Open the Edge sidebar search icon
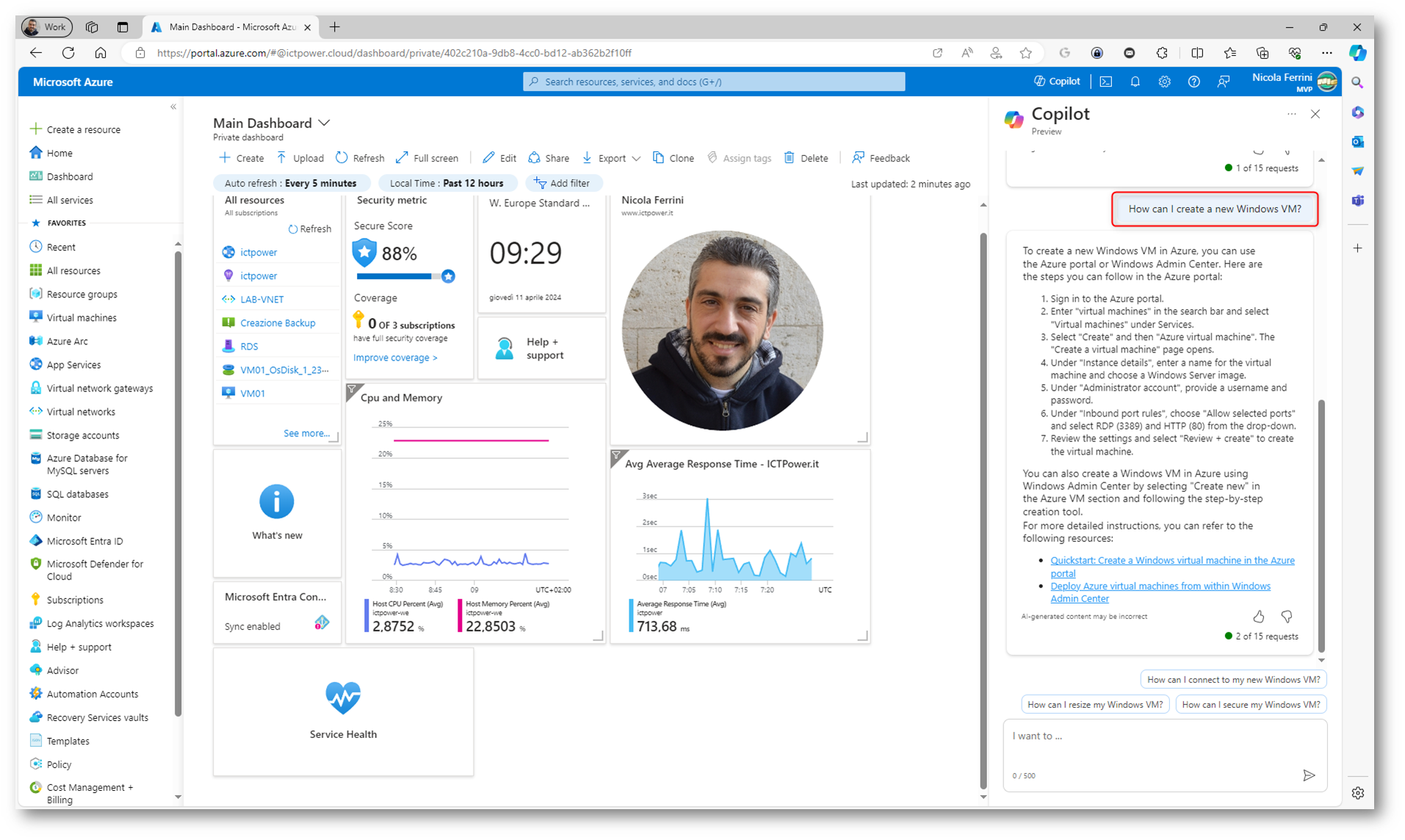The height and width of the screenshot is (840, 1405). tap(1357, 83)
